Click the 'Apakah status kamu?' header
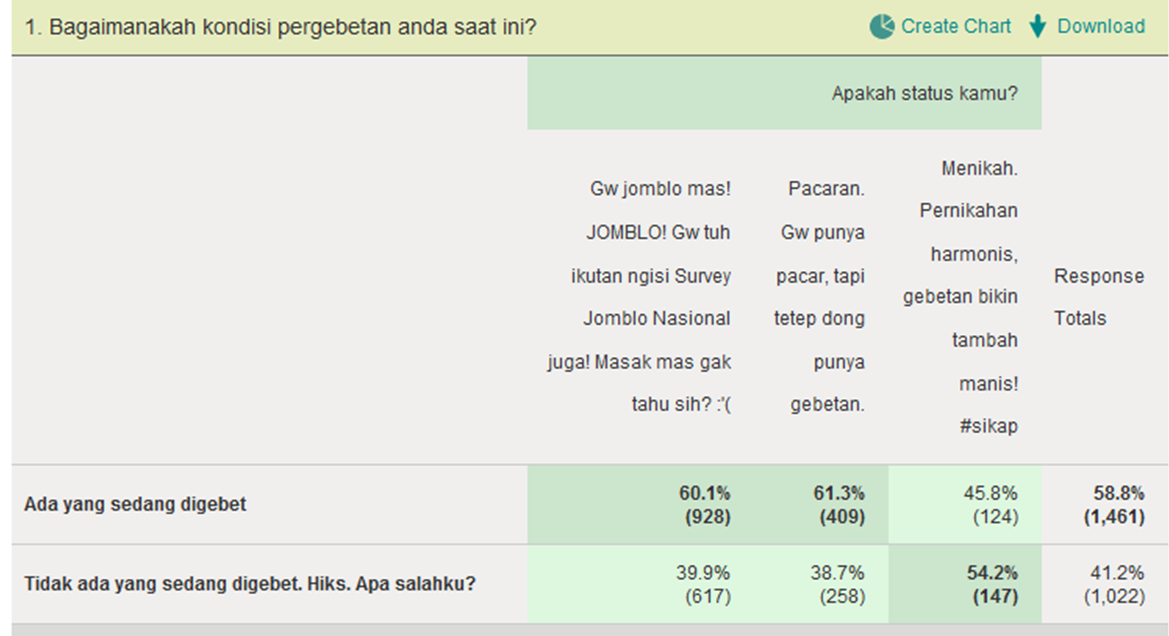1169x636 pixels. pyautogui.click(x=924, y=94)
